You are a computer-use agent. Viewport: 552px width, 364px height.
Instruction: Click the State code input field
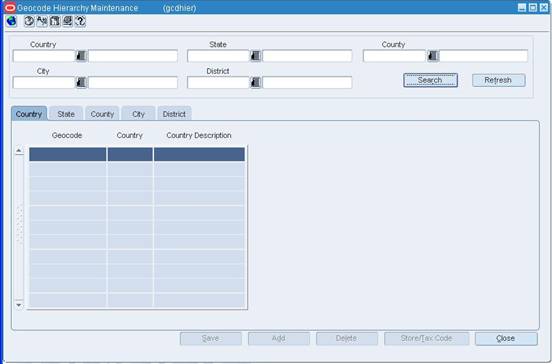[x=219, y=56]
